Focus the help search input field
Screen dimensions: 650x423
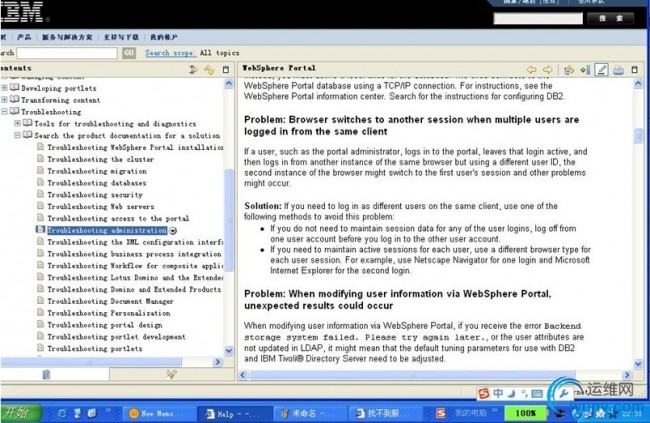click(67, 53)
